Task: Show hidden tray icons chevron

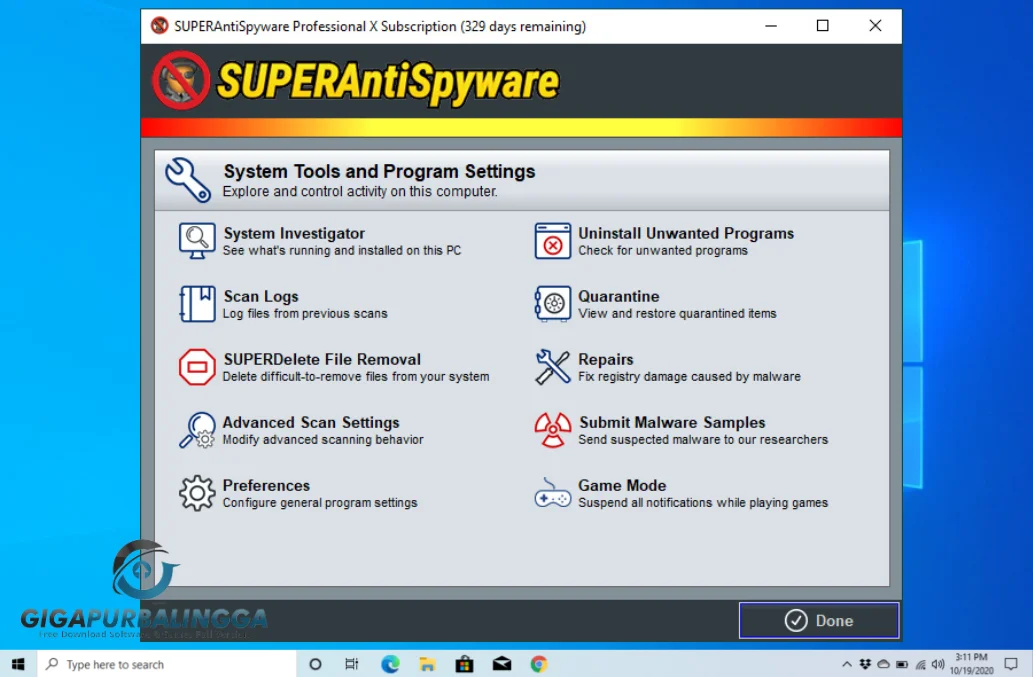Action: [x=847, y=664]
